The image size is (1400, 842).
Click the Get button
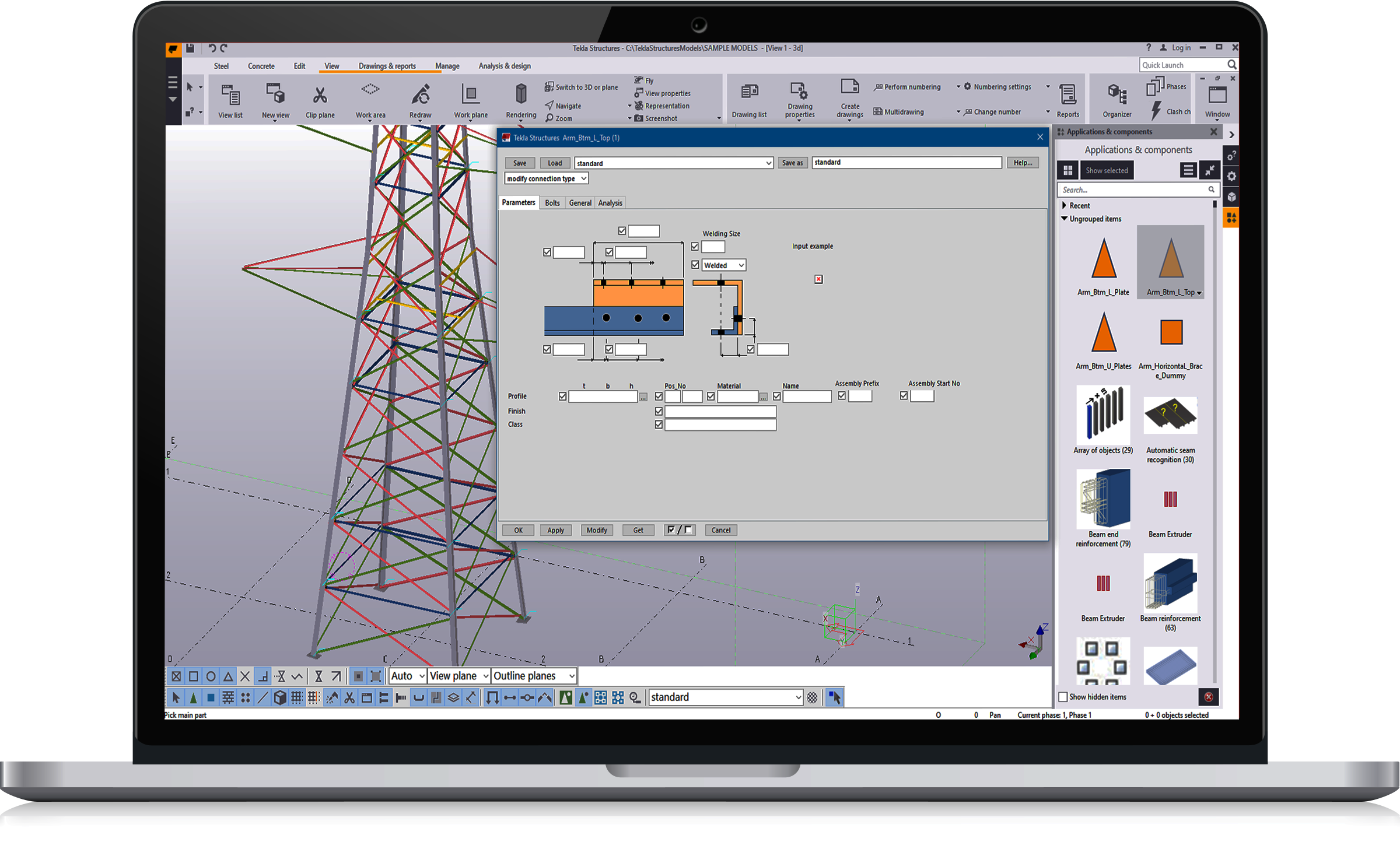click(638, 530)
